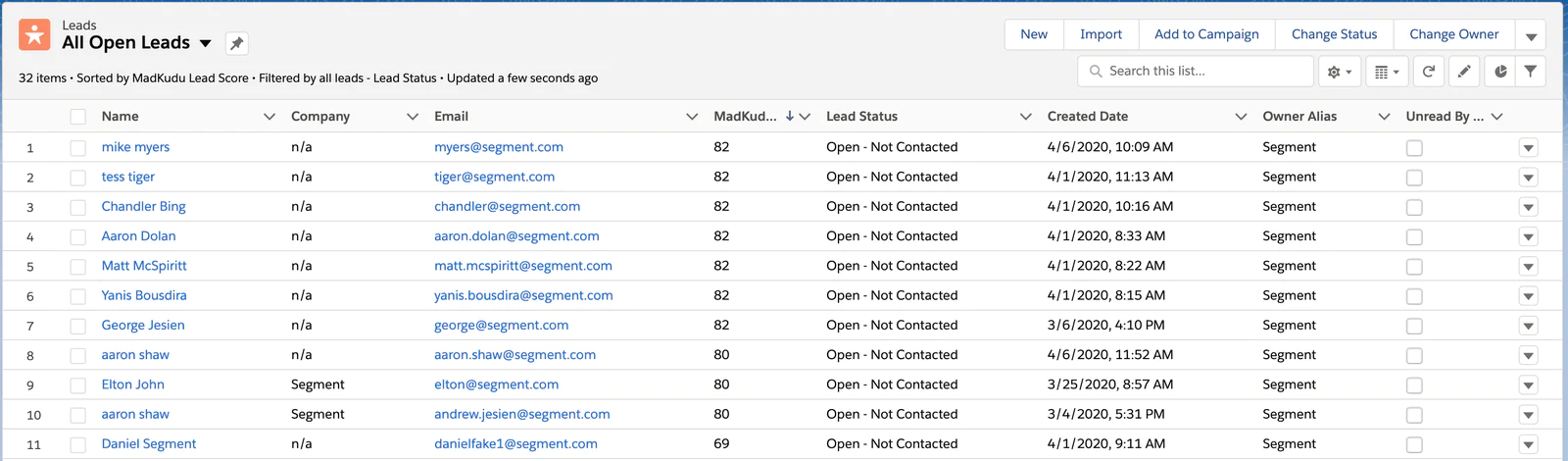Expand the All Open Leads view switcher
Screen dimensions: 1568x461
click(205, 43)
